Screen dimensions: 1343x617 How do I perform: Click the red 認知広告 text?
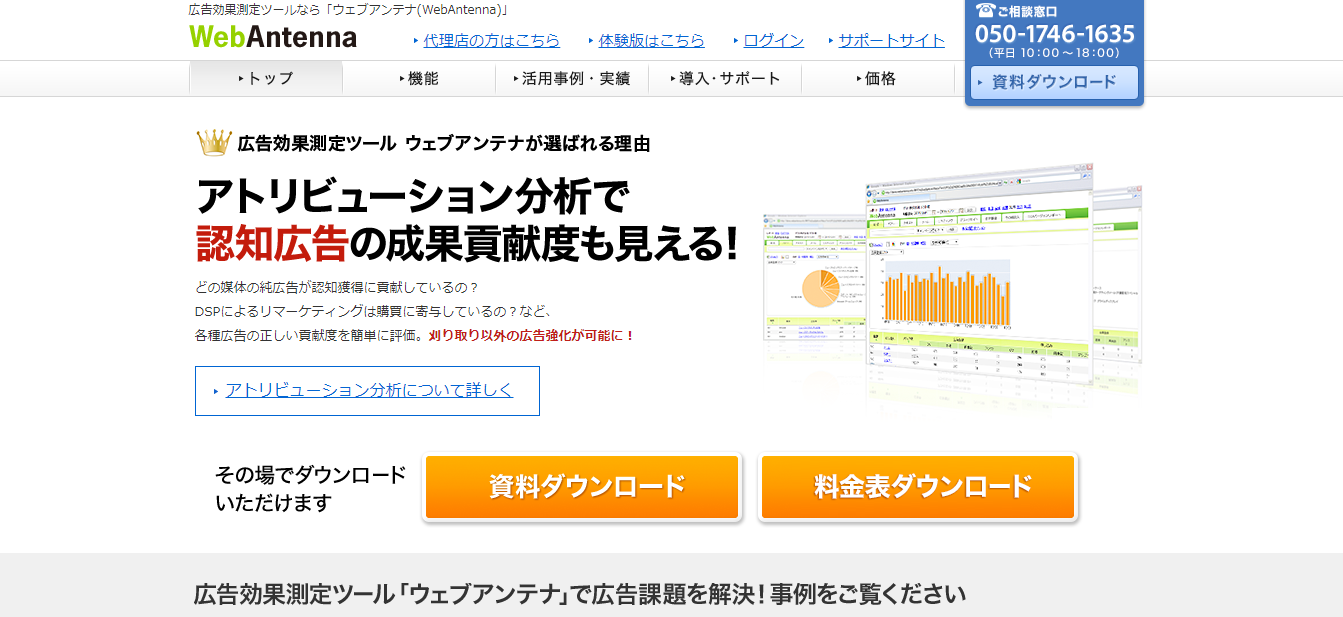272,243
